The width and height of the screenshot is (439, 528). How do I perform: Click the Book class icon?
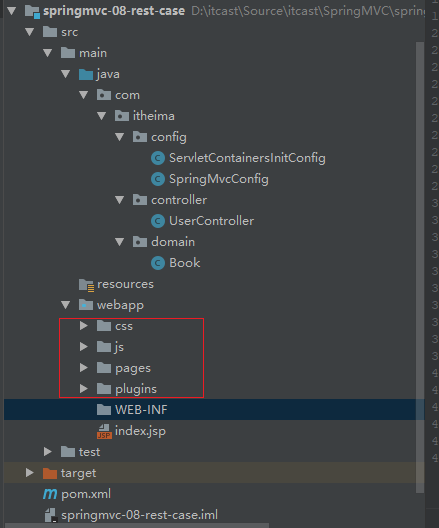(158, 263)
